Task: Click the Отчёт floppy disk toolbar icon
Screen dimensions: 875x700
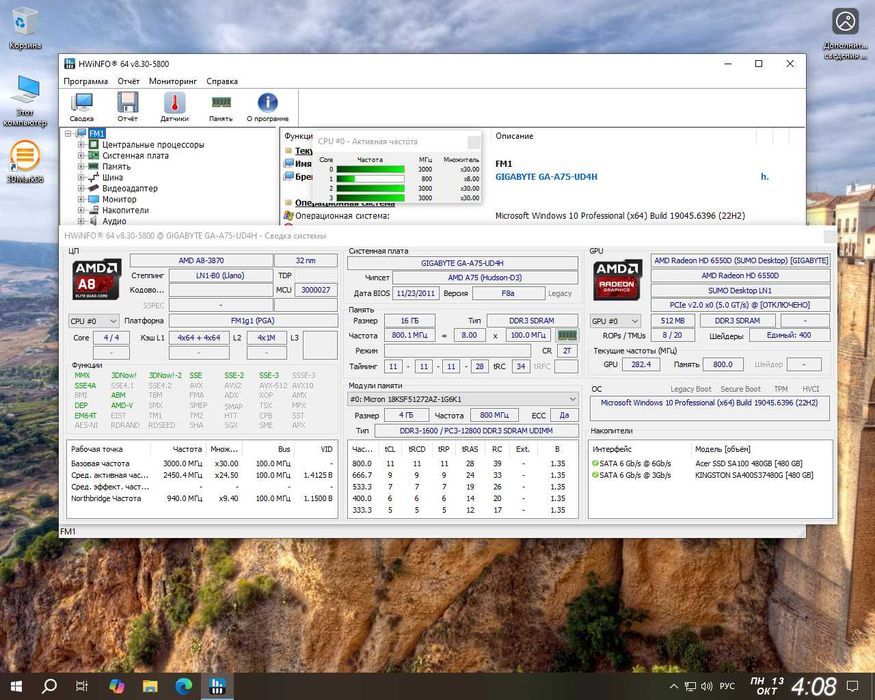Action: tap(128, 107)
